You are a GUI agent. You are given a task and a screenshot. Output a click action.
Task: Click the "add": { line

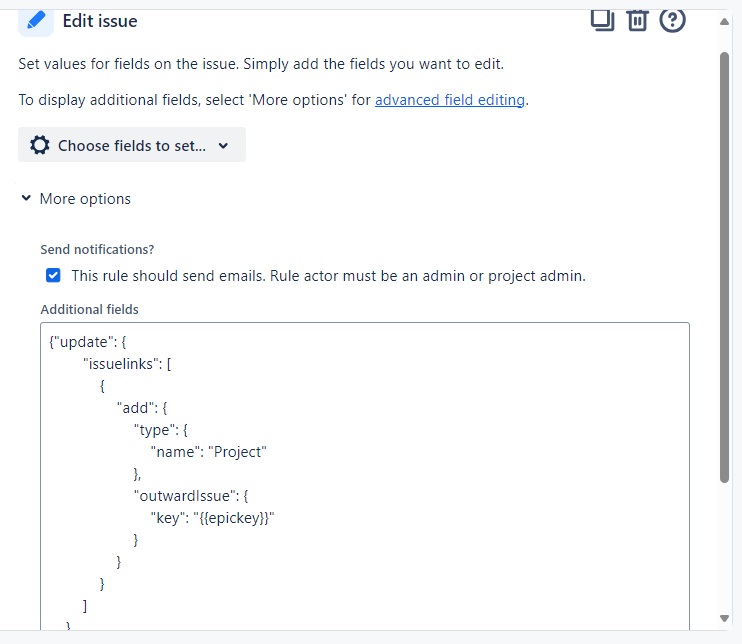coord(142,408)
